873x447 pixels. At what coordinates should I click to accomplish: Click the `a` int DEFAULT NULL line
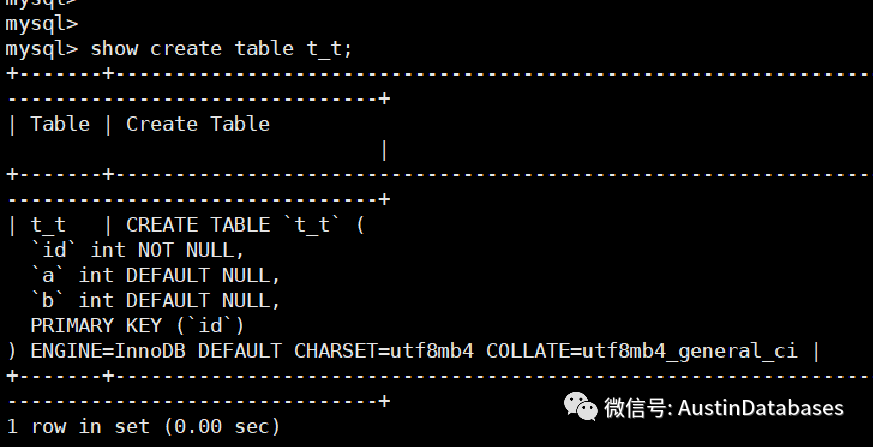[x=155, y=275]
